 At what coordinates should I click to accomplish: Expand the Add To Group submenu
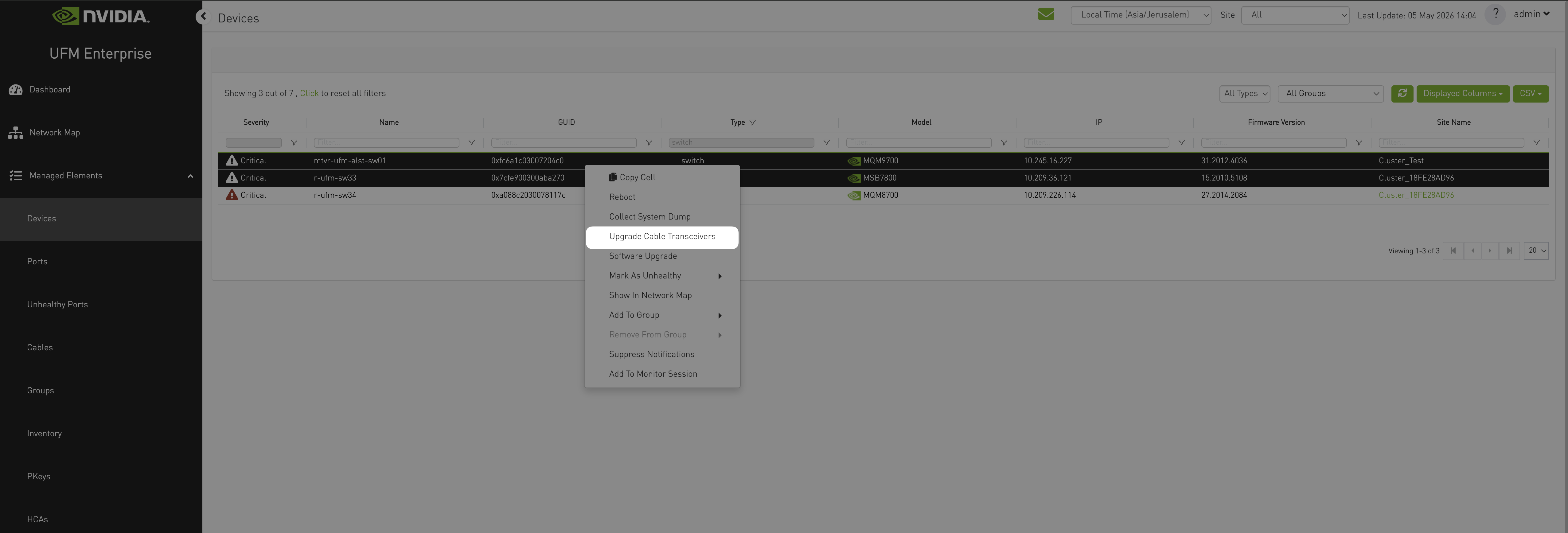[x=662, y=315]
